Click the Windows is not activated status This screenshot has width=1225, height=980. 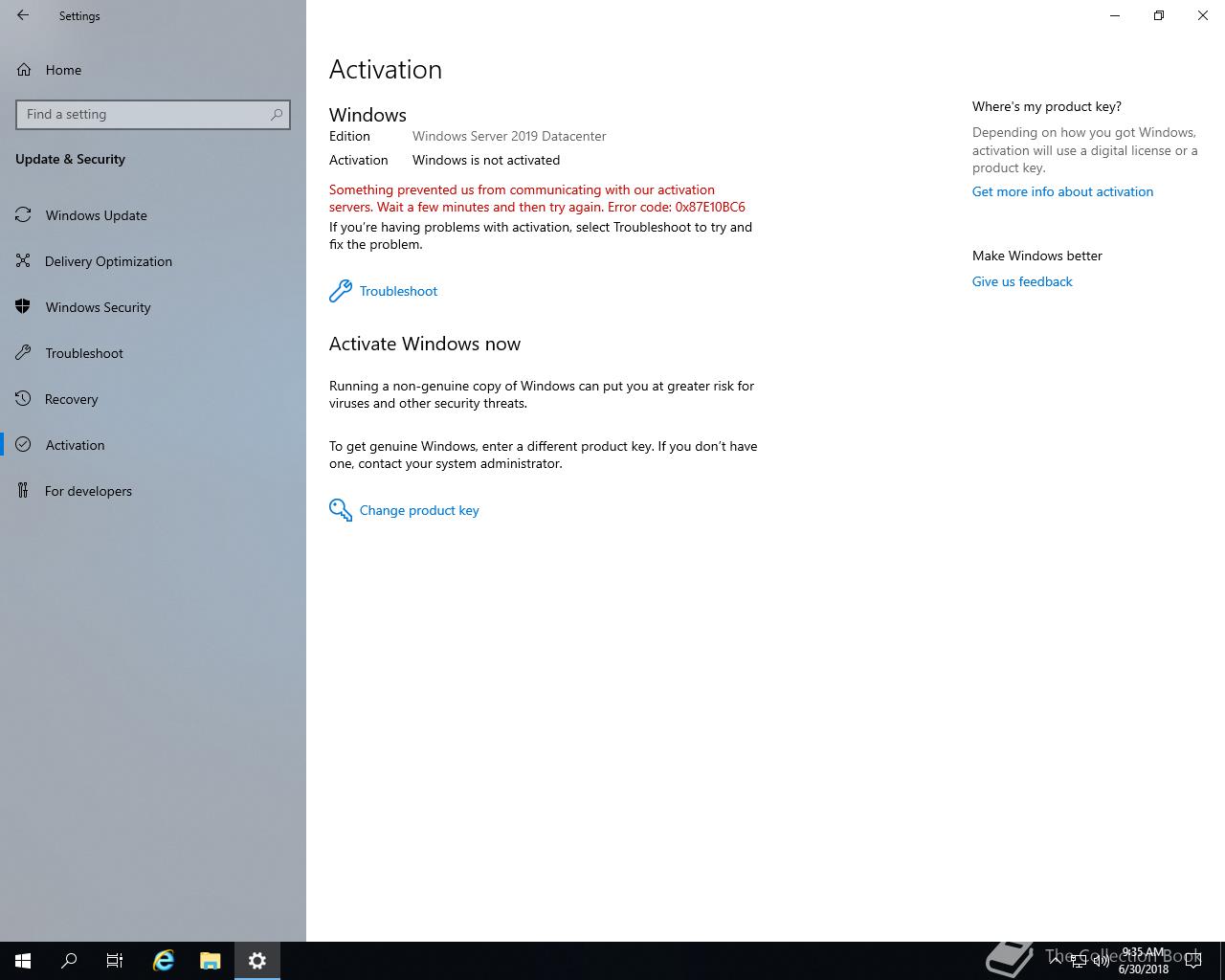point(486,160)
